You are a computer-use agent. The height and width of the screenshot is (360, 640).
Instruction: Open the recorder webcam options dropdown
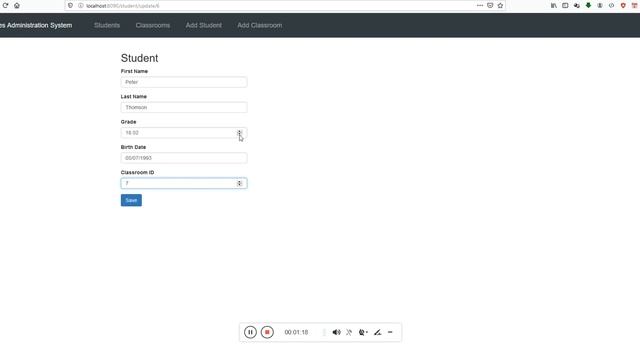click(363, 332)
